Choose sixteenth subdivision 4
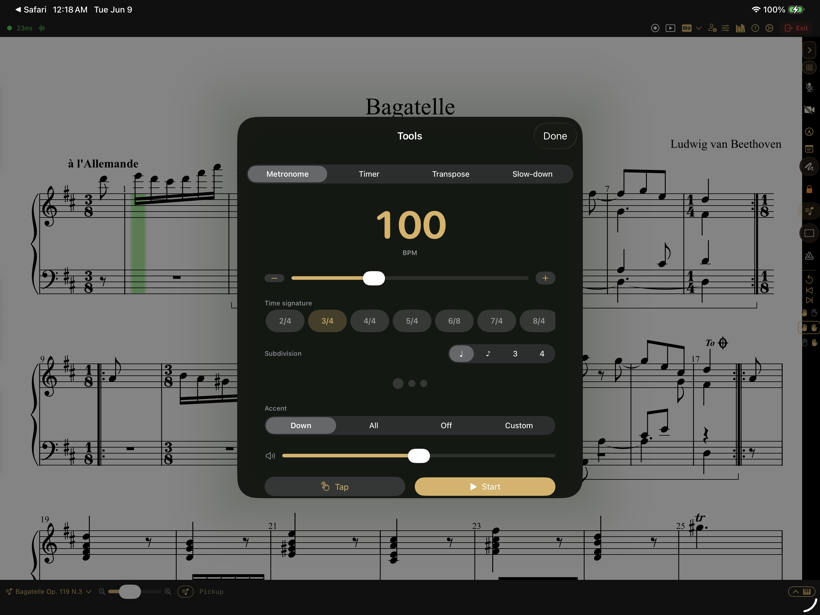 click(x=542, y=354)
